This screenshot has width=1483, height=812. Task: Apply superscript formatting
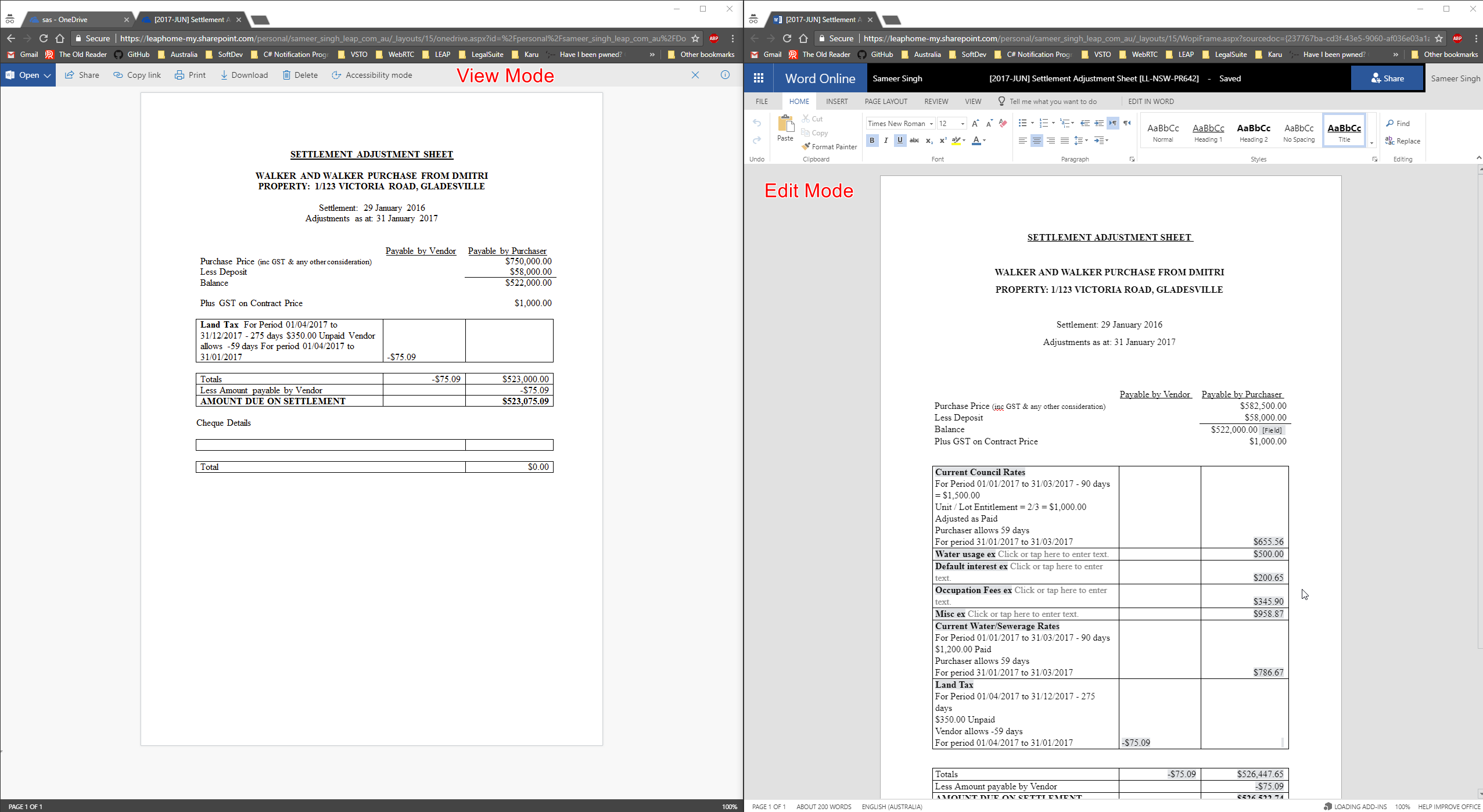(x=943, y=141)
